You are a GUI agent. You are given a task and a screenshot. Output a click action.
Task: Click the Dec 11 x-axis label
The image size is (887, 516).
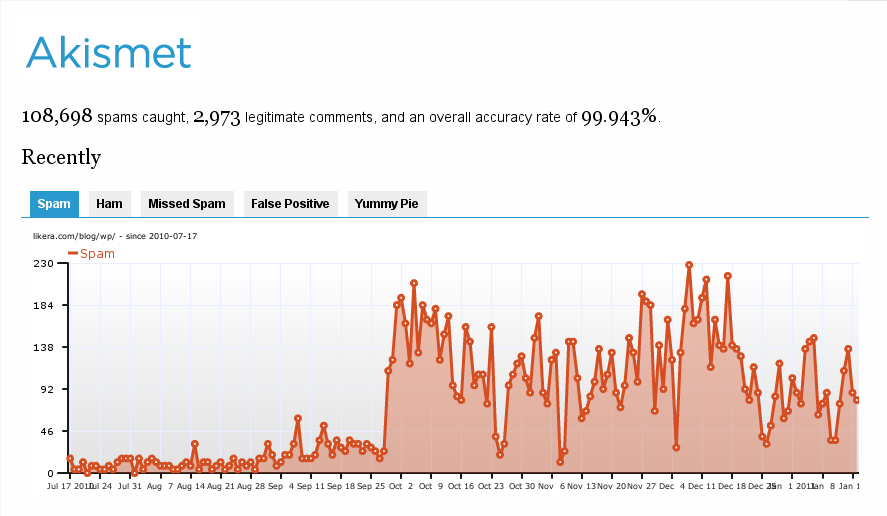coord(702,486)
